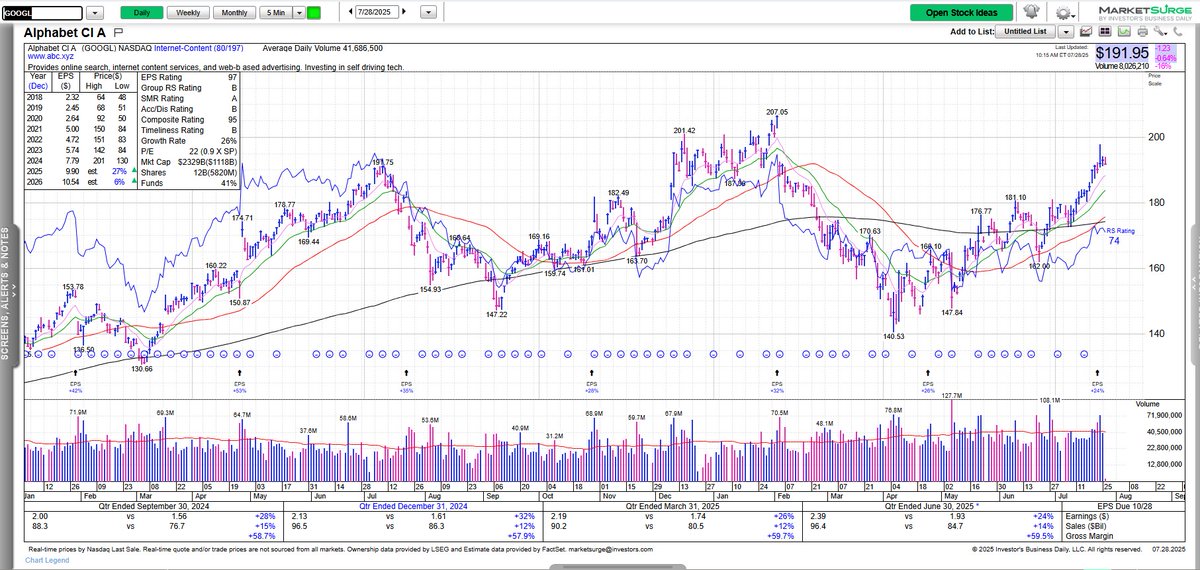This screenshot has width=1200, height=570.
Task: Open the settings gear menu
Action: pos(1065,13)
